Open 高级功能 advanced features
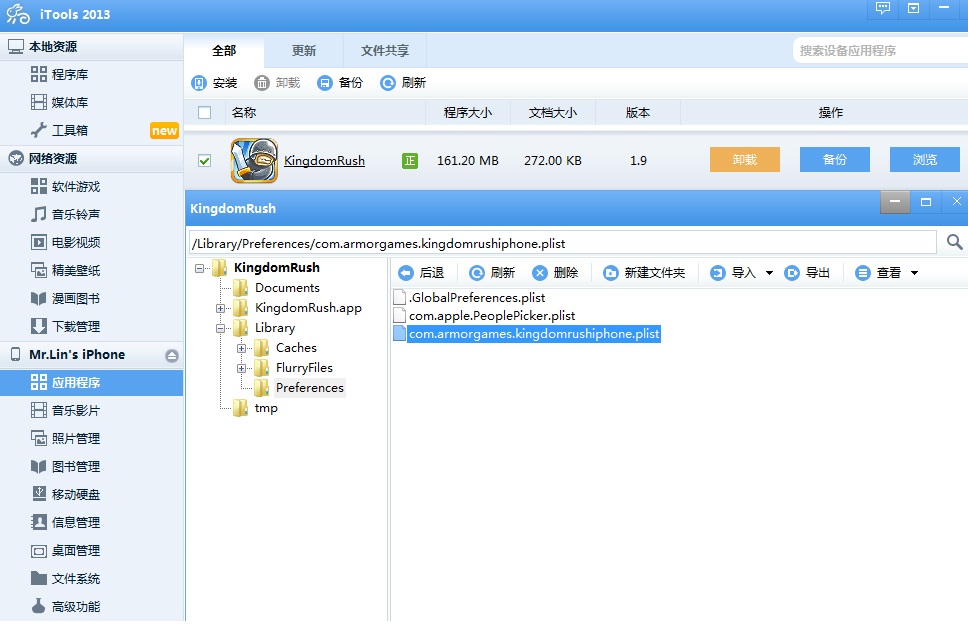 pyautogui.click(x=65, y=607)
